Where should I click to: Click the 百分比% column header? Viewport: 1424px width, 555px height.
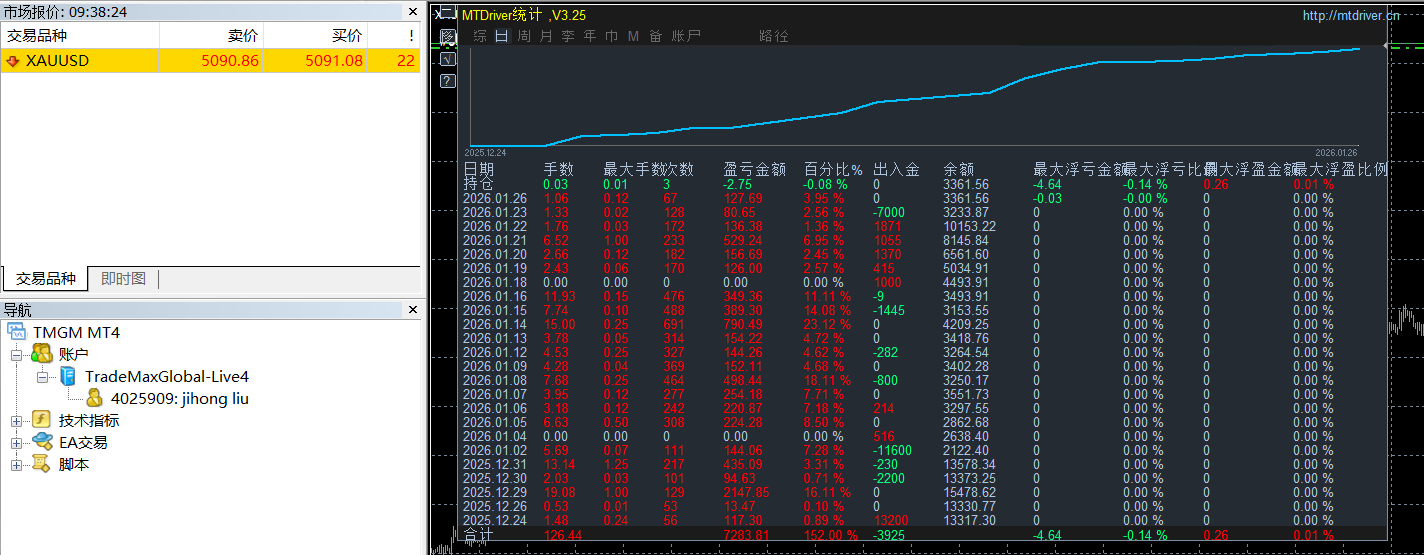coord(833,170)
